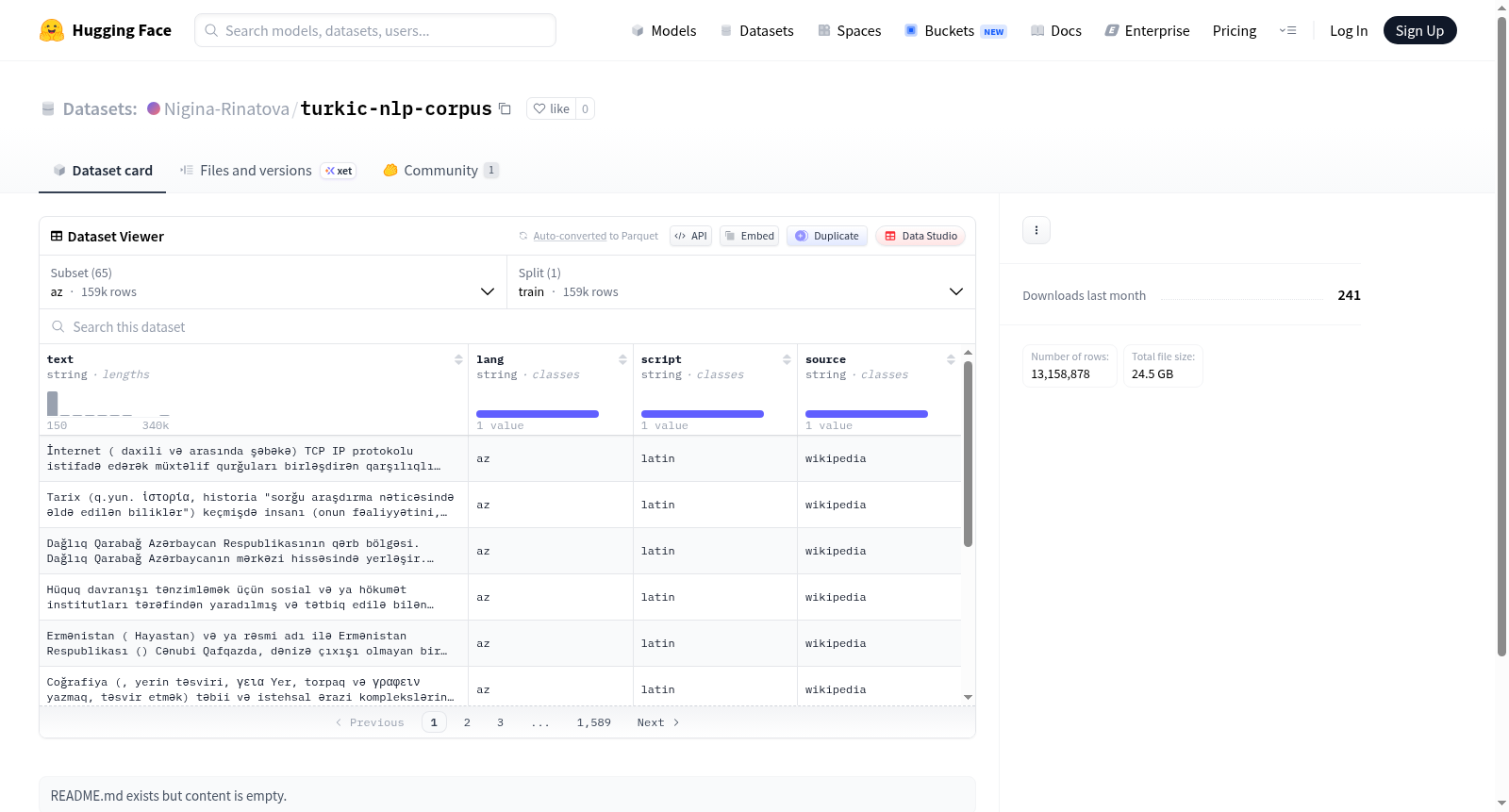
Task: Open the turkic-nlp-corpus dataset link
Action: click(396, 108)
